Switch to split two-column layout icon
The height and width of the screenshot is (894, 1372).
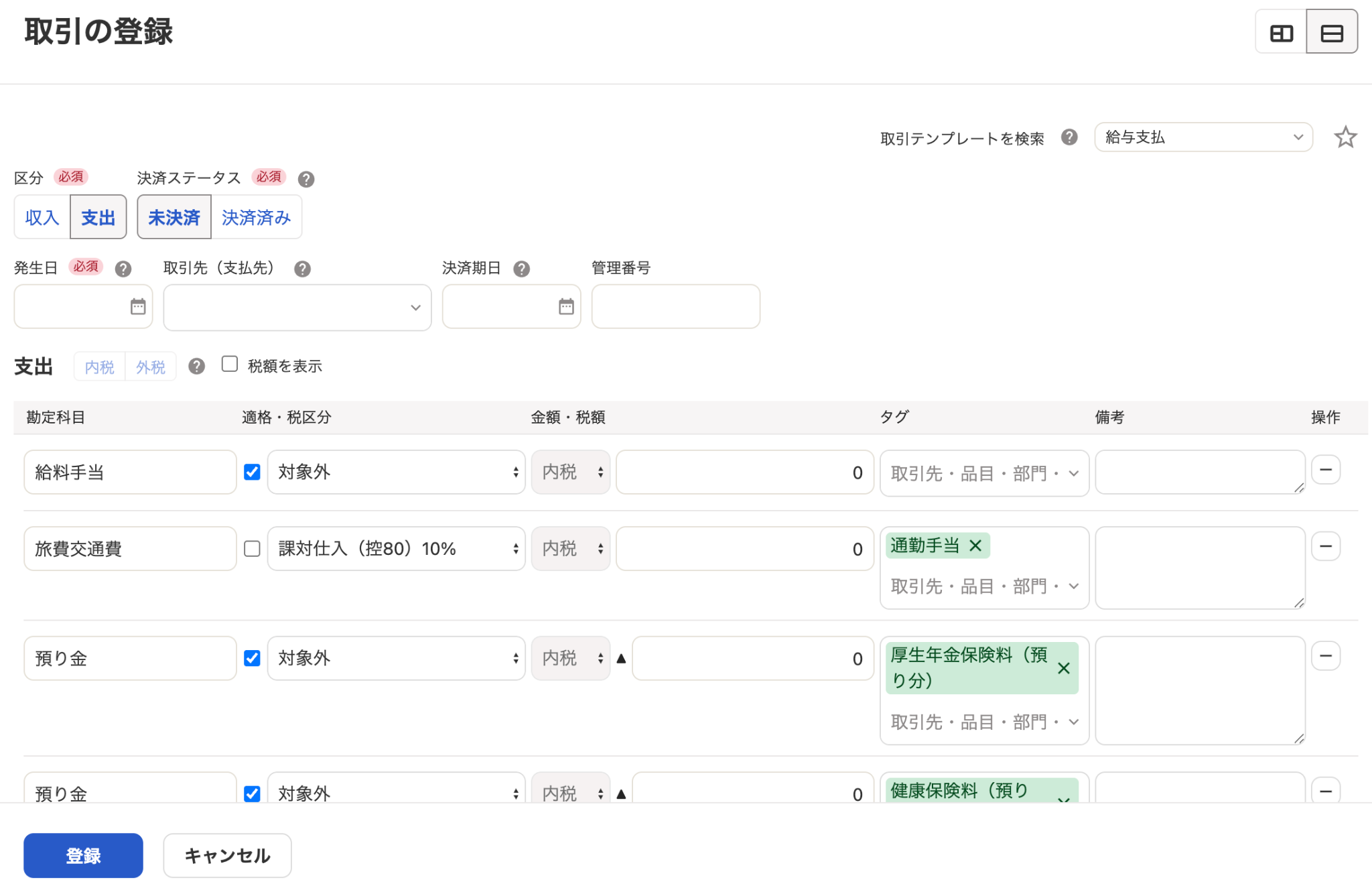point(1281,32)
